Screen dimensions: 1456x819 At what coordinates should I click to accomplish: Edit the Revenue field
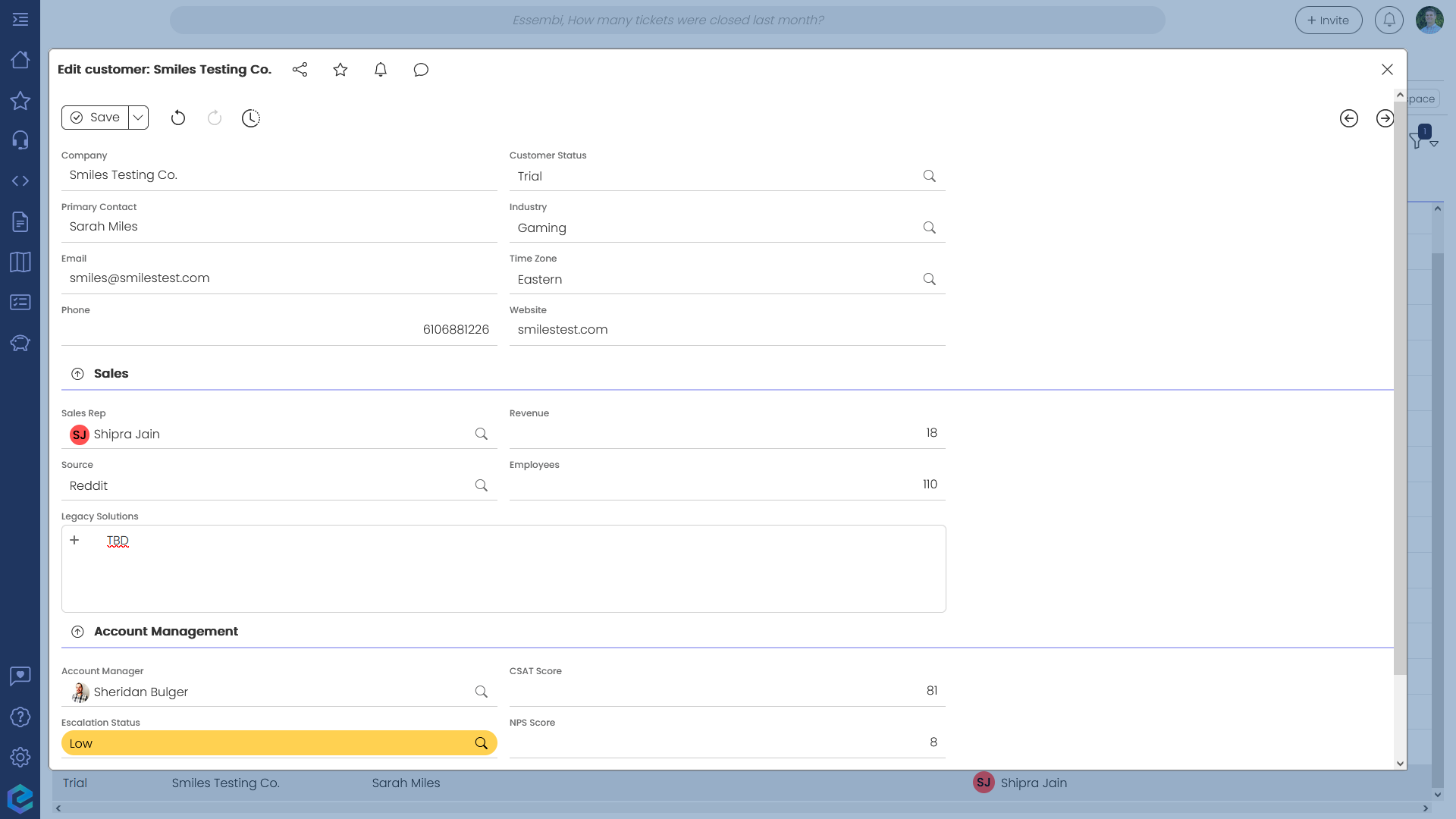[727, 433]
